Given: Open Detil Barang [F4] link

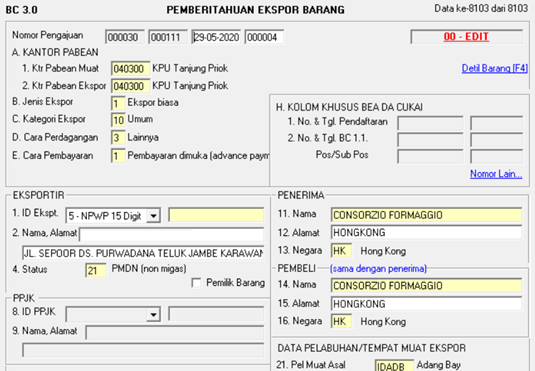Looking at the screenshot, I should [494, 68].
